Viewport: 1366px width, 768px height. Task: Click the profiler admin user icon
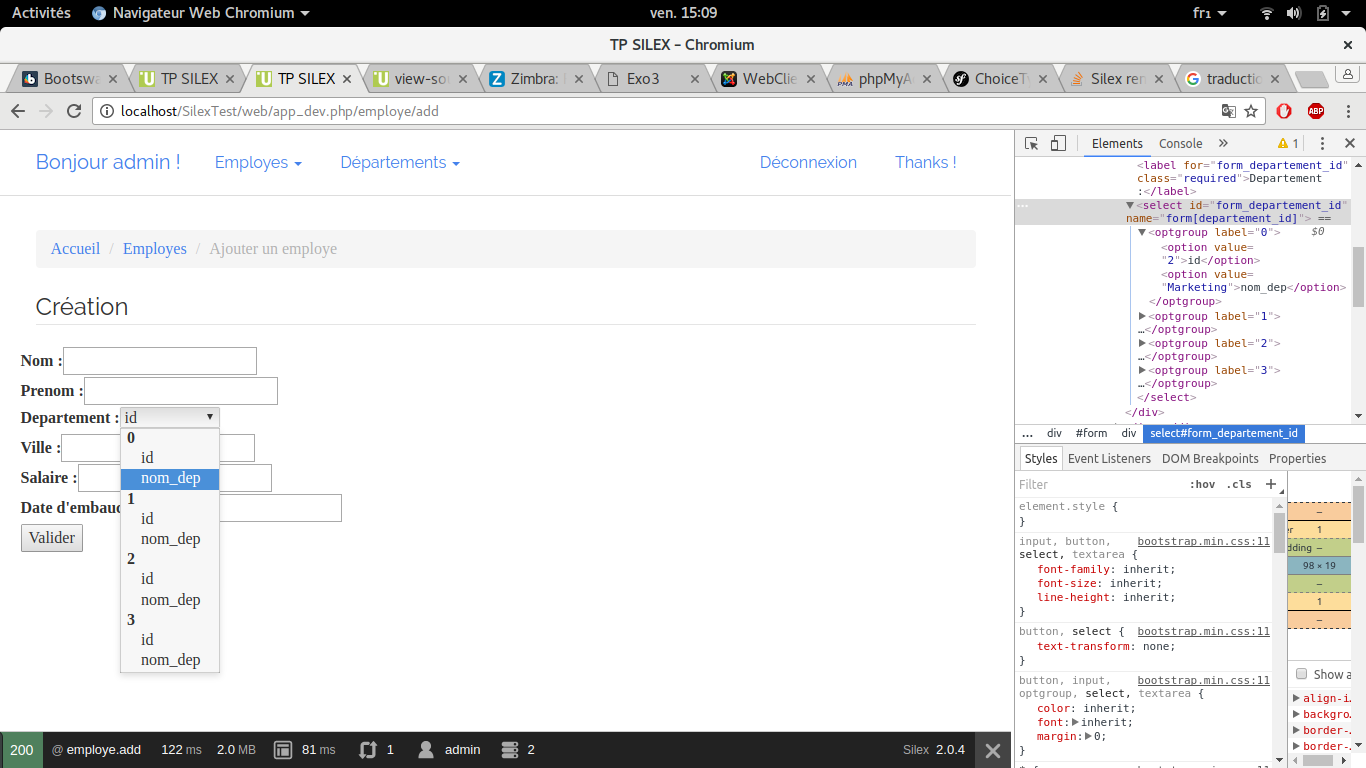tap(426, 749)
